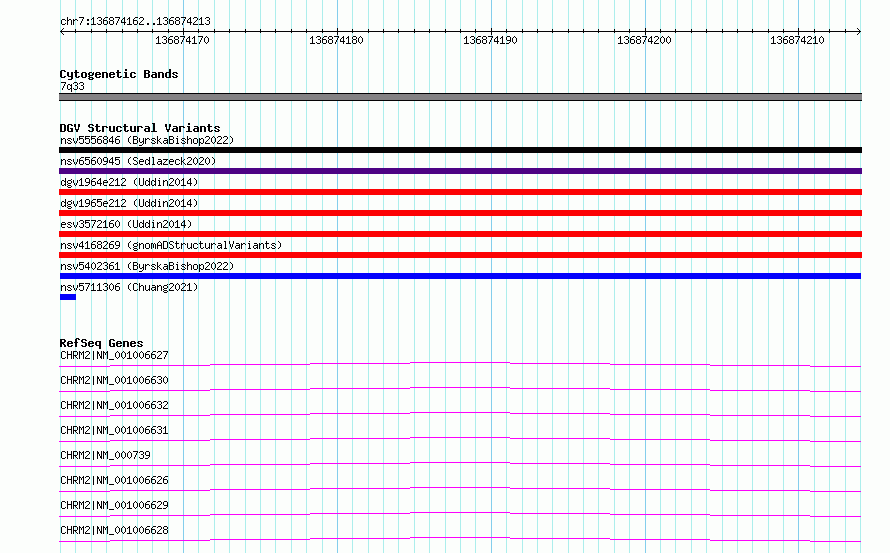Click the 7q33 band label
The image size is (890, 553).
72,86
